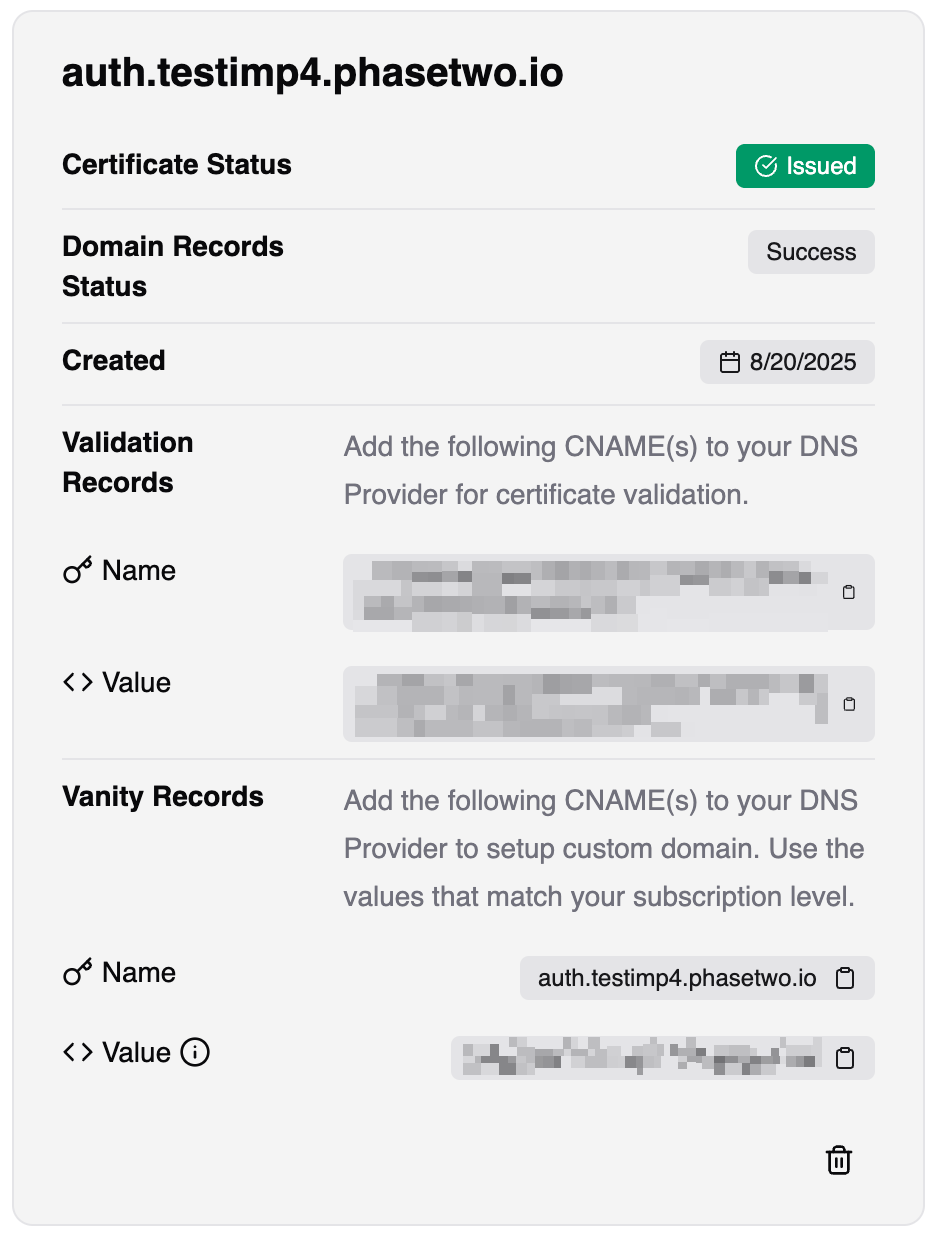Delete the domain using the trash icon
934x1238 pixels.
point(839,1160)
